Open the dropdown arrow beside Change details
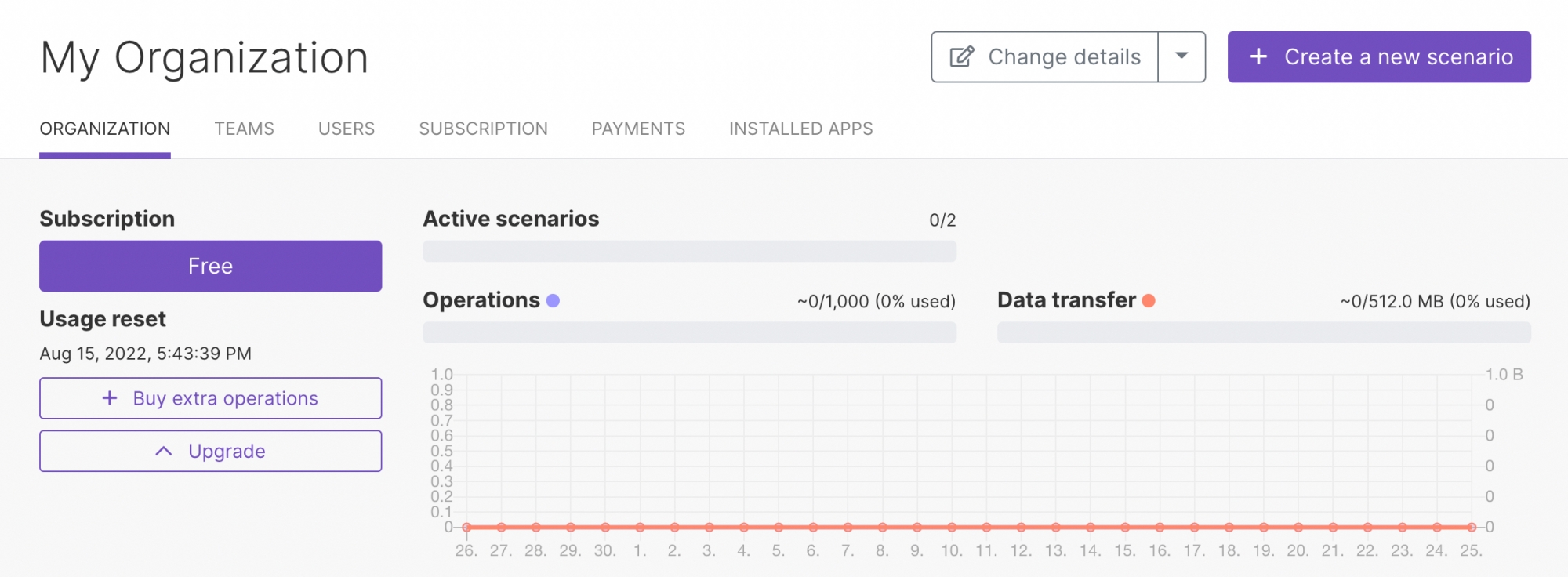 coord(1181,56)
